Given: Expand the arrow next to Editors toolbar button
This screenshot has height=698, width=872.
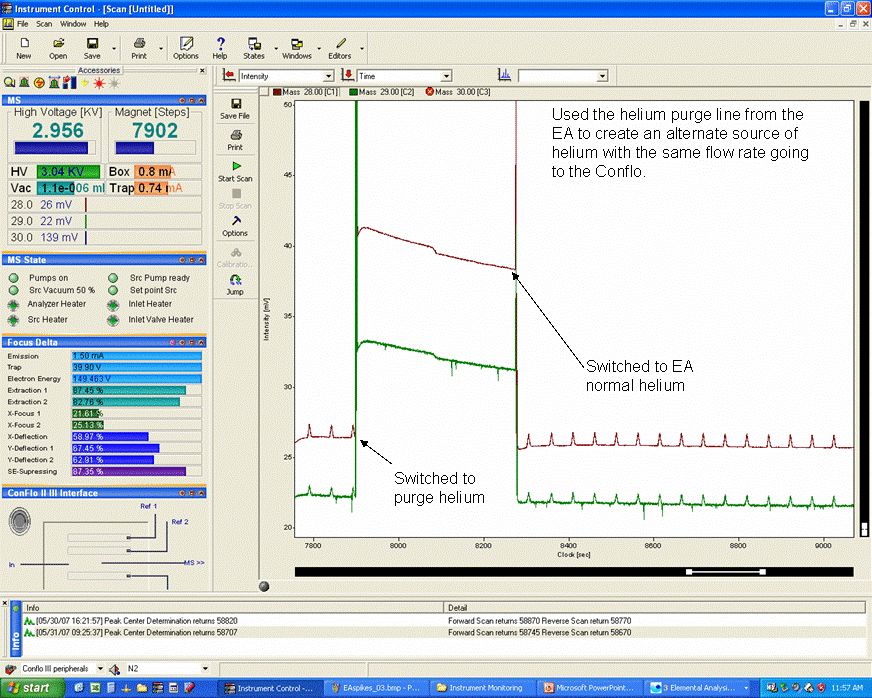Looking at the screenshot, I should pos(362,49).
